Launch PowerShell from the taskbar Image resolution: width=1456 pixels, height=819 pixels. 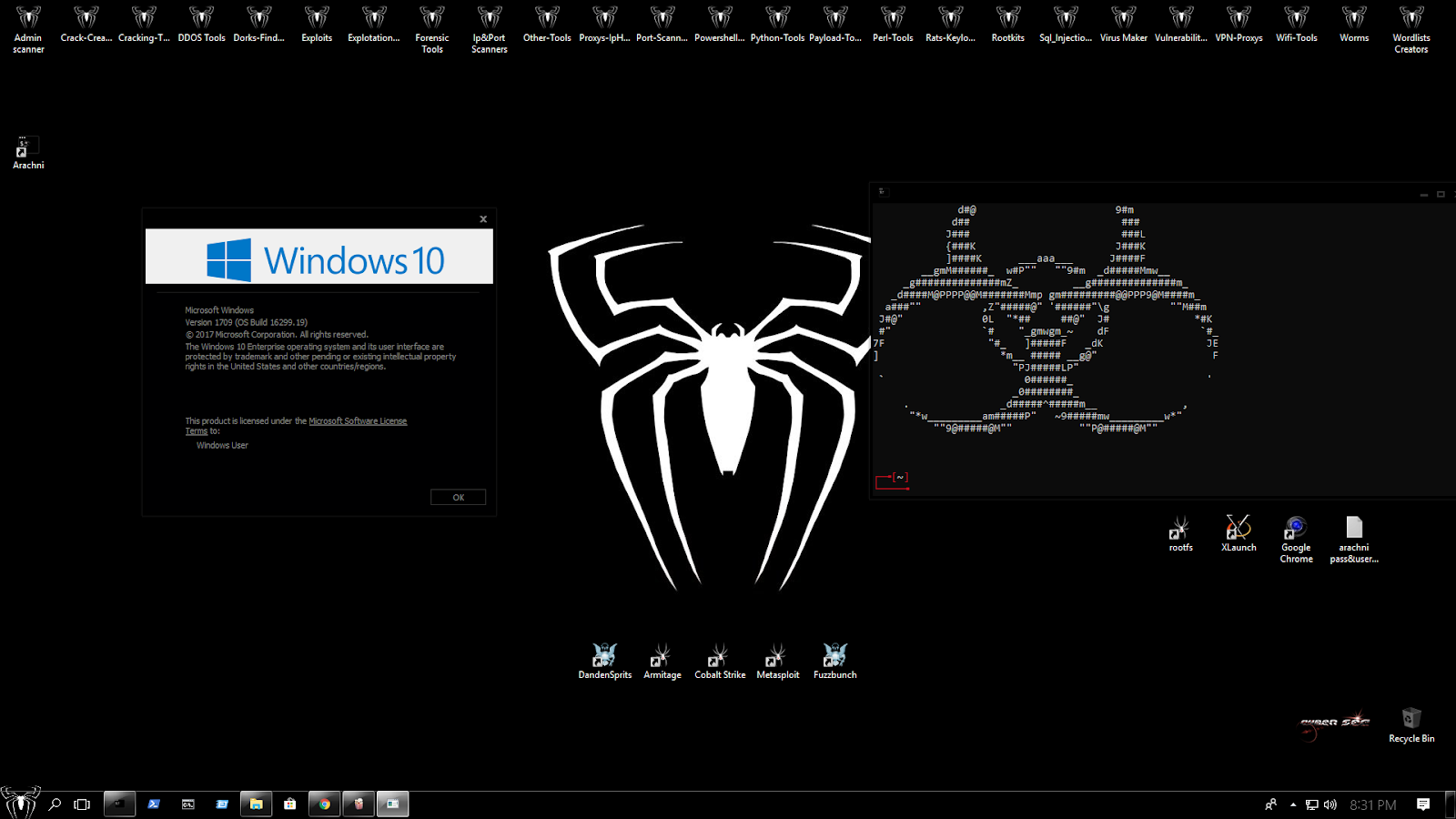153,804
